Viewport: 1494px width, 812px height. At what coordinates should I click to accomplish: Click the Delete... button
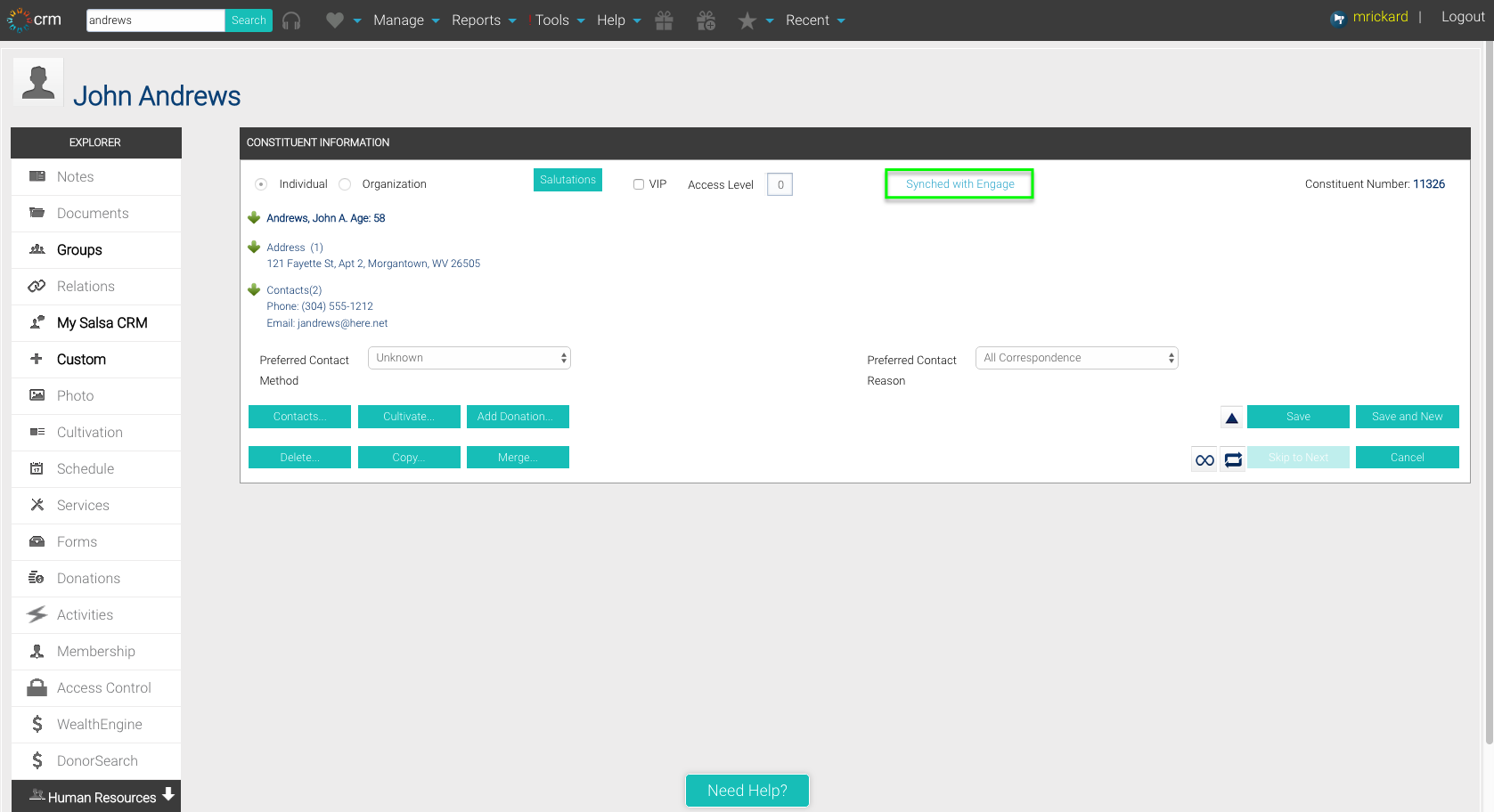[299, 458]
